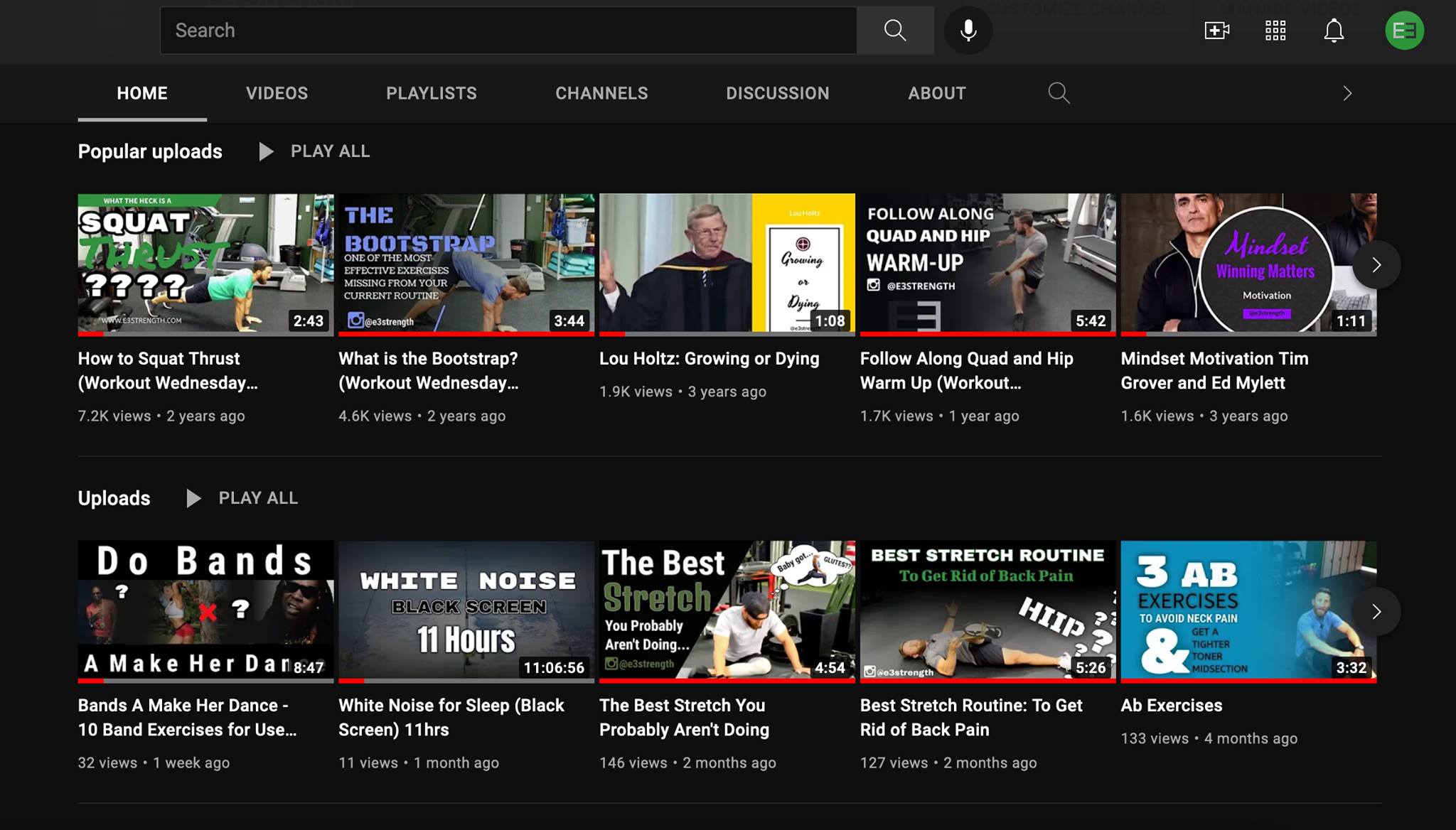Open the create video camera icon

[x=1216, y=31]
